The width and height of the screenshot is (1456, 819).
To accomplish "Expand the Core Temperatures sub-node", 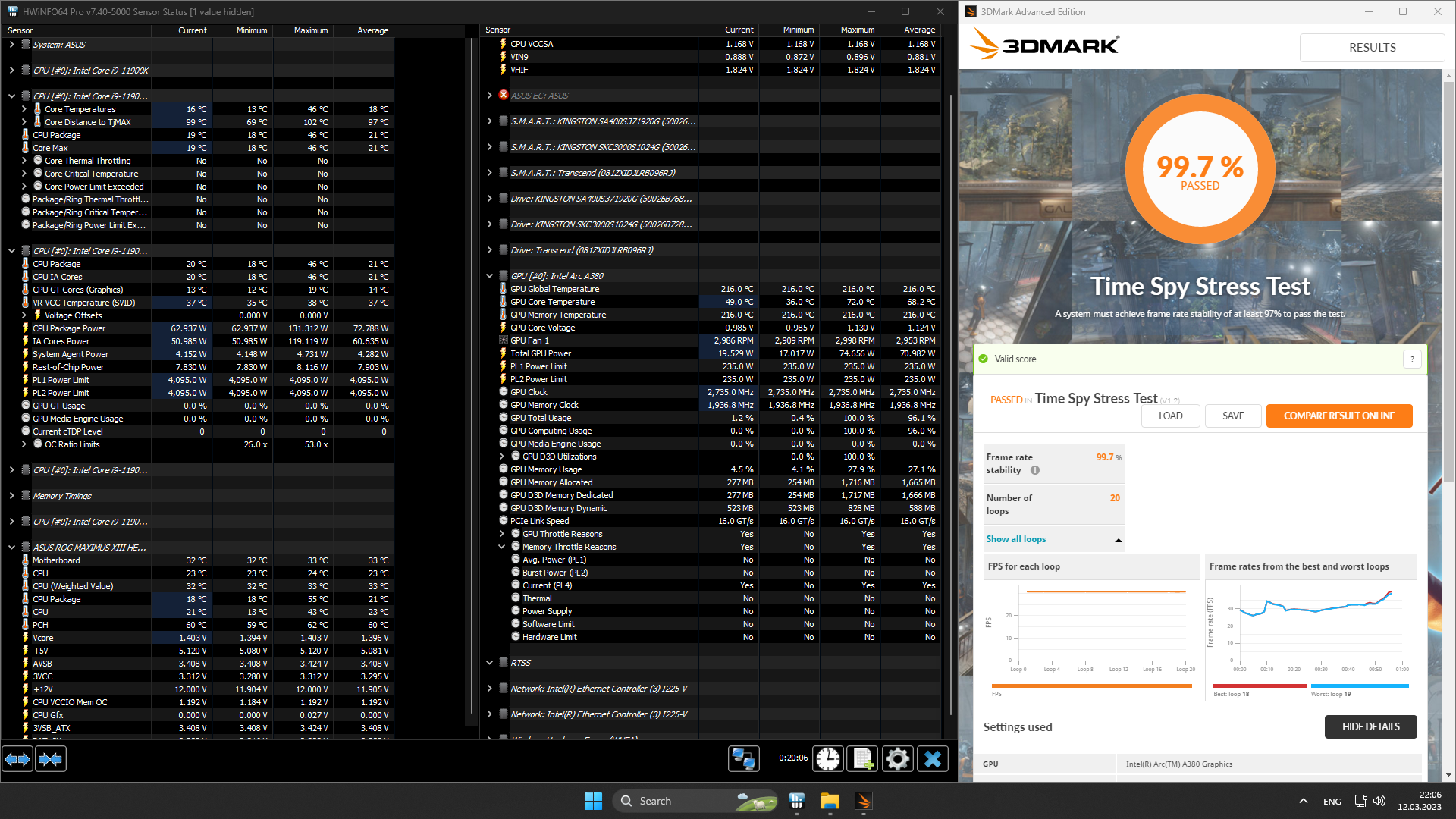I will [24, 109].
